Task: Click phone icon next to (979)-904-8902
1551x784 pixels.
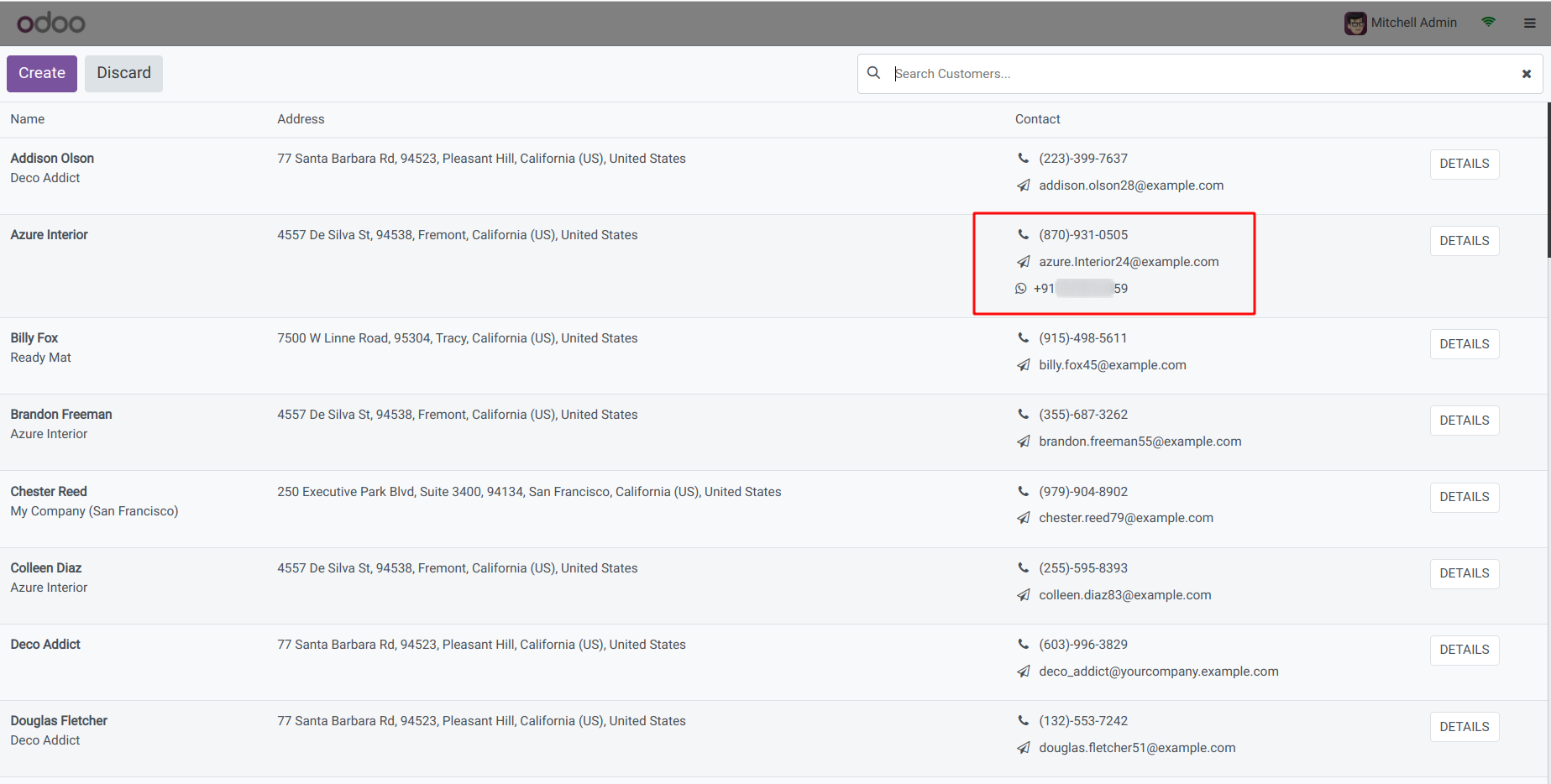Action: 1023,491
